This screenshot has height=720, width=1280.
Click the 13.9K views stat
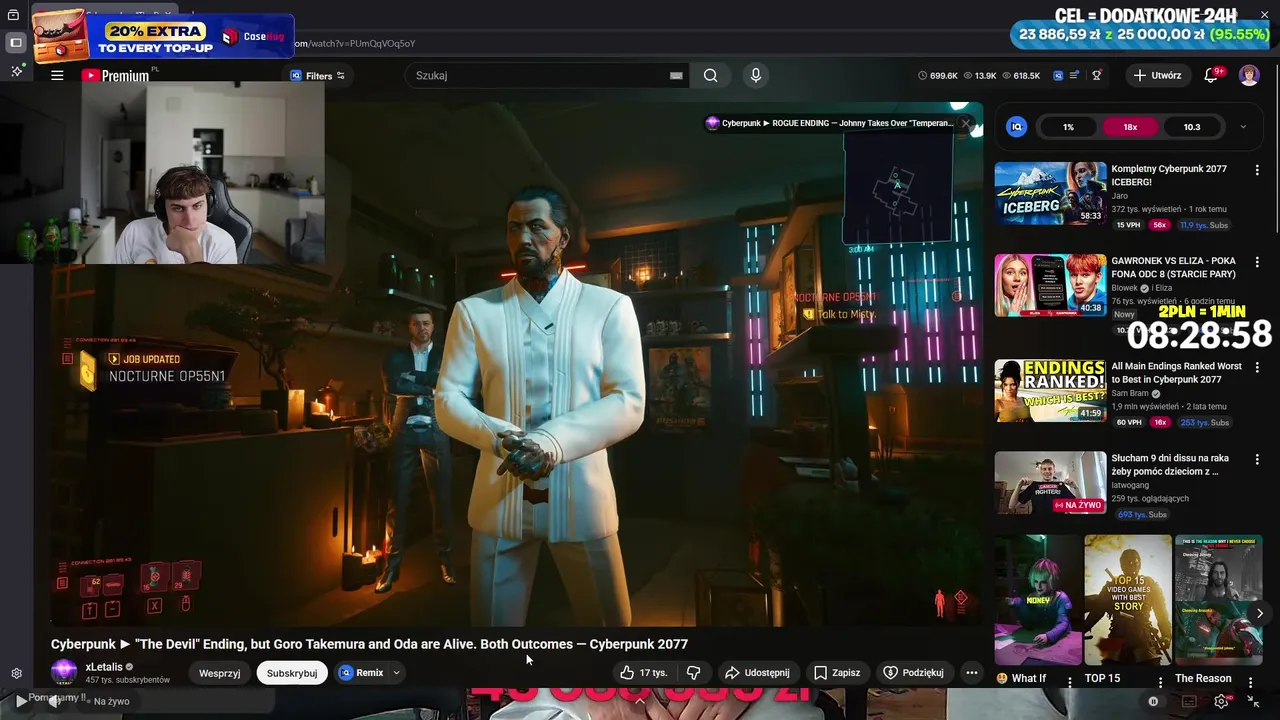(x=980, y=76)
